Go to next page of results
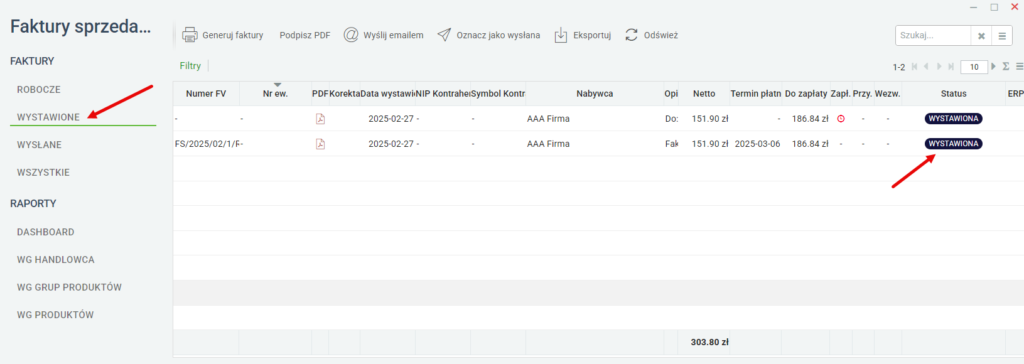The height and width of the screenshot is (364, 1024). pos(939,67)
